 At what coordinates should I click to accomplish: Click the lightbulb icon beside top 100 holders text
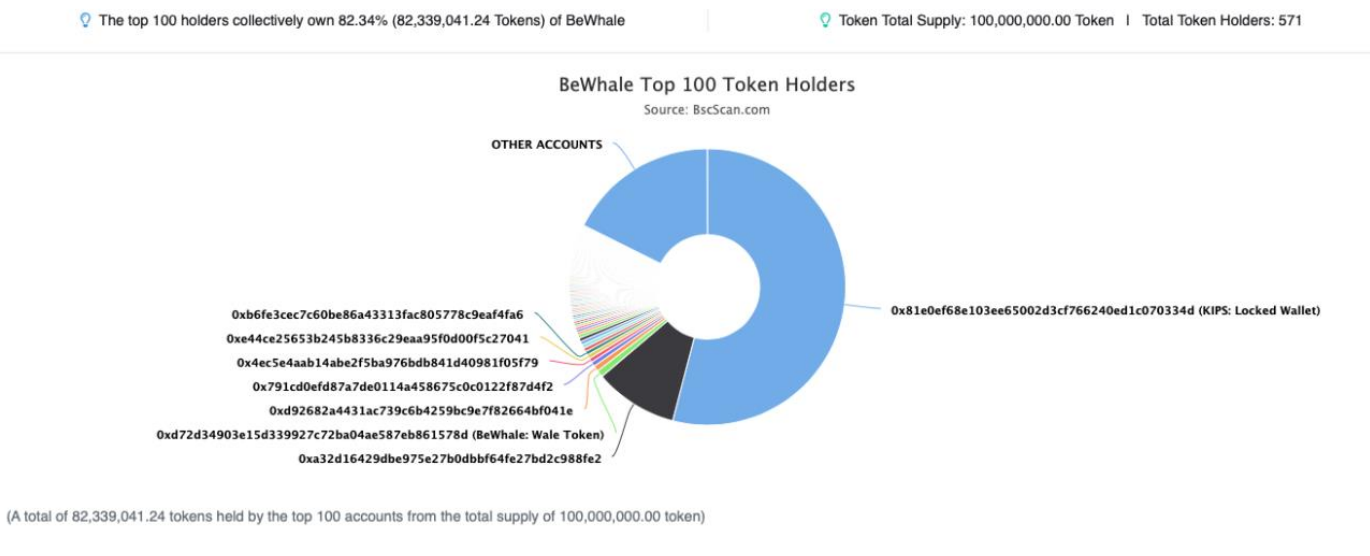click(85, 20)
